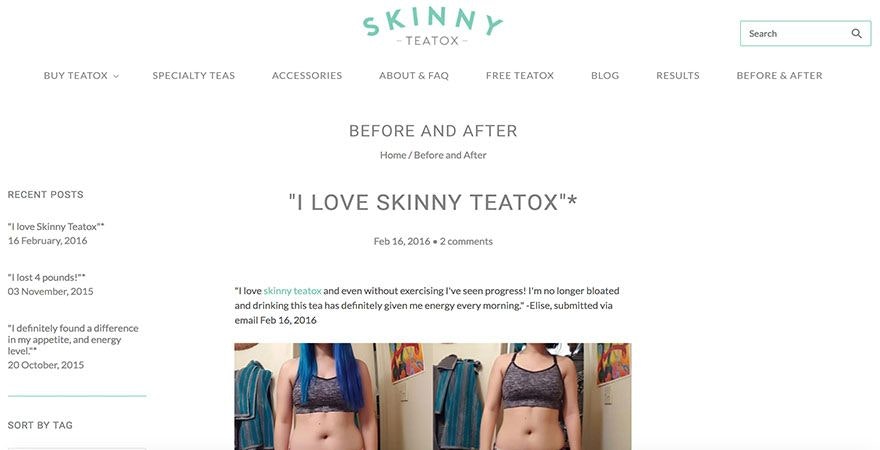Click into the Search input field
The height and width of the screenshot is (450, 880).
click(795, 34)
